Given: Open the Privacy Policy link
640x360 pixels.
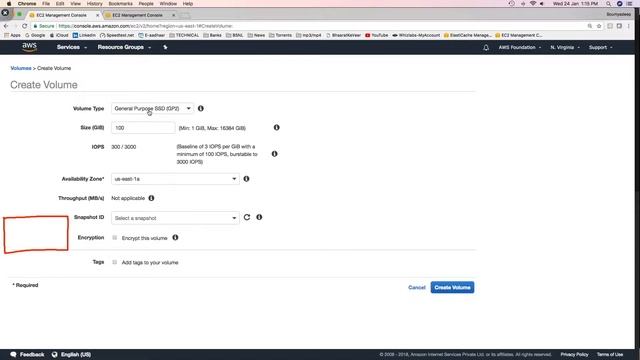Looking at the screenshot, I should [x=574, y=354].
